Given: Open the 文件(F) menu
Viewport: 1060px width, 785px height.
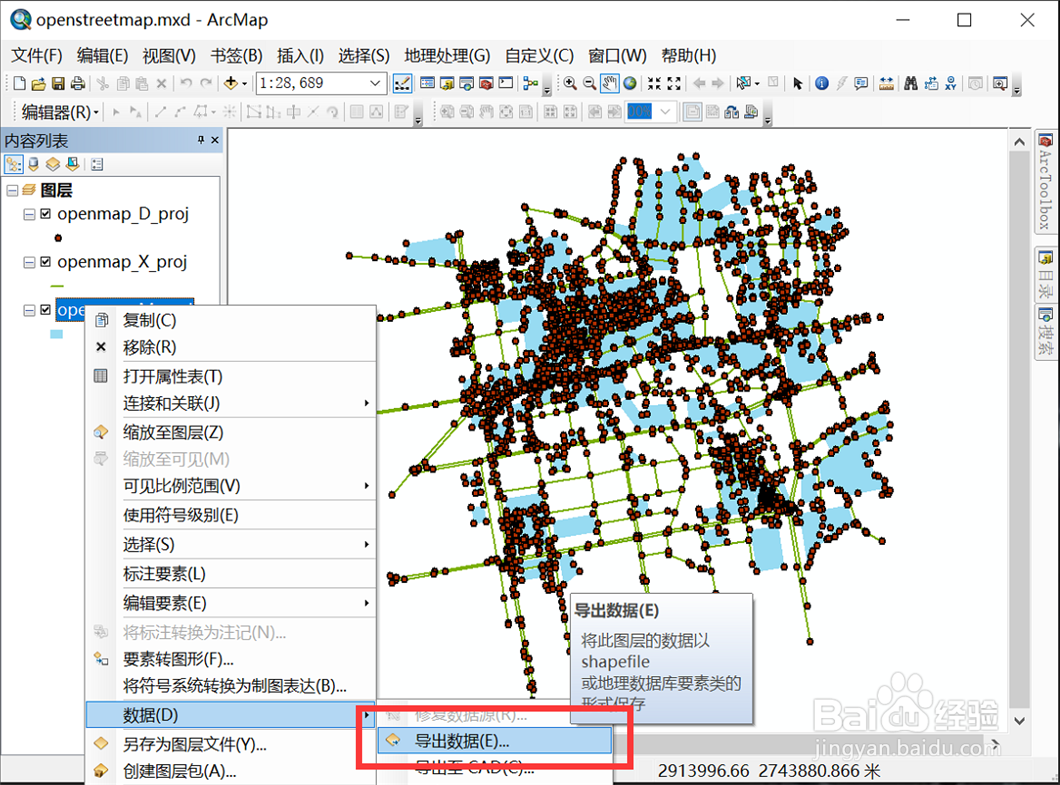Looking at the screenshot, I should 37,55.
